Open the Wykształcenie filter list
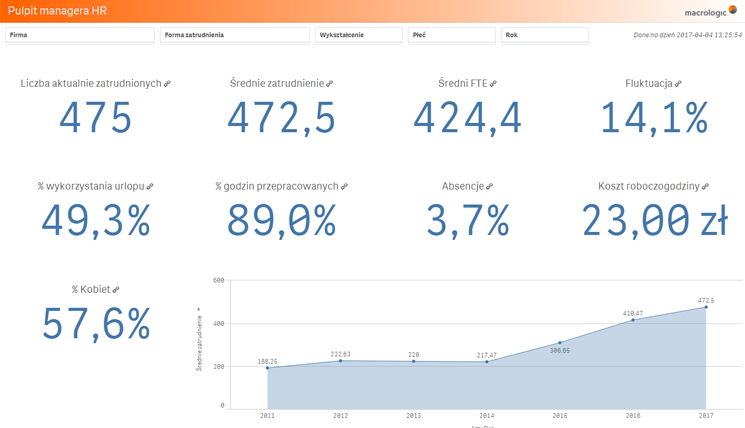Viewport: 745px width, 428px height. 359,35
